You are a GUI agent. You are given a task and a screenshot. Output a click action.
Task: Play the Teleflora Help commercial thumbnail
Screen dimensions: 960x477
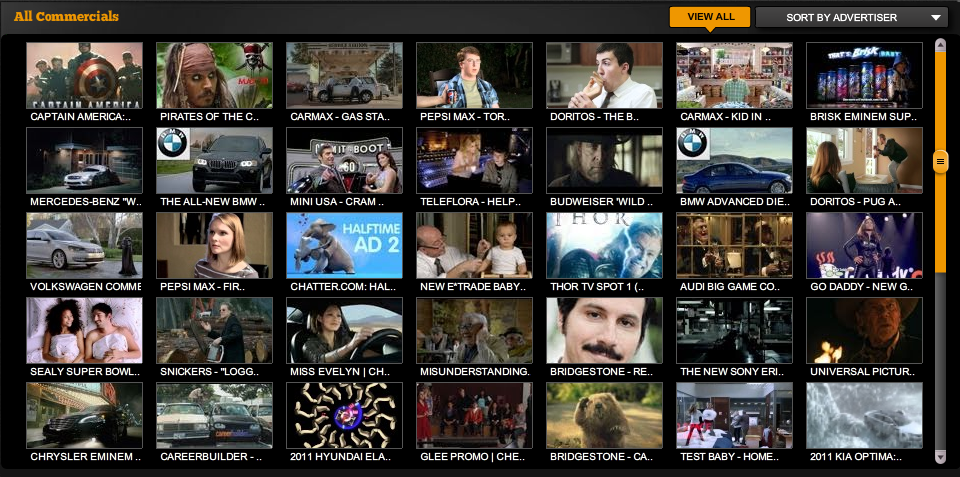point(474,160)
